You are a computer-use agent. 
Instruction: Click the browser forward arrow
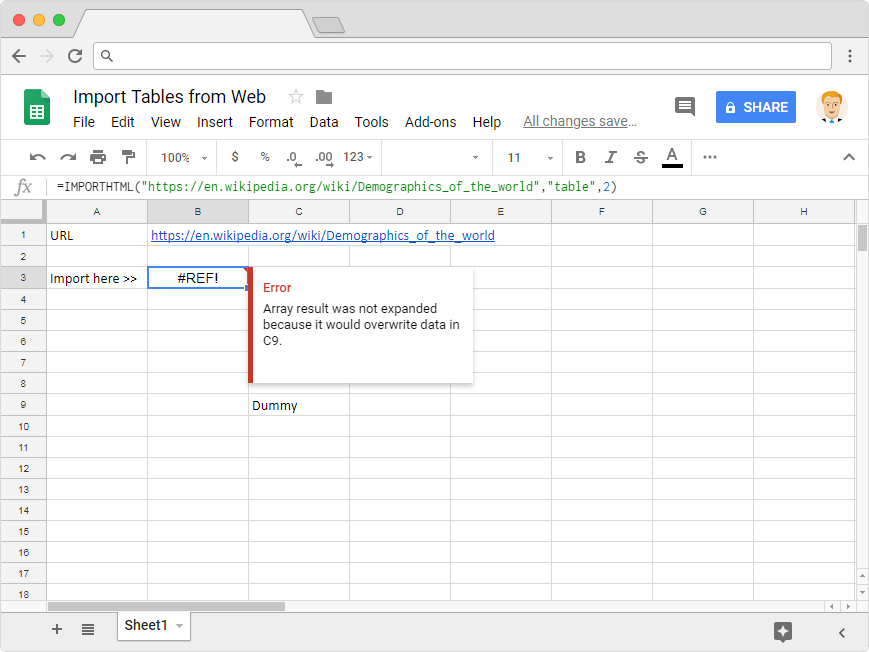(47, 56)
